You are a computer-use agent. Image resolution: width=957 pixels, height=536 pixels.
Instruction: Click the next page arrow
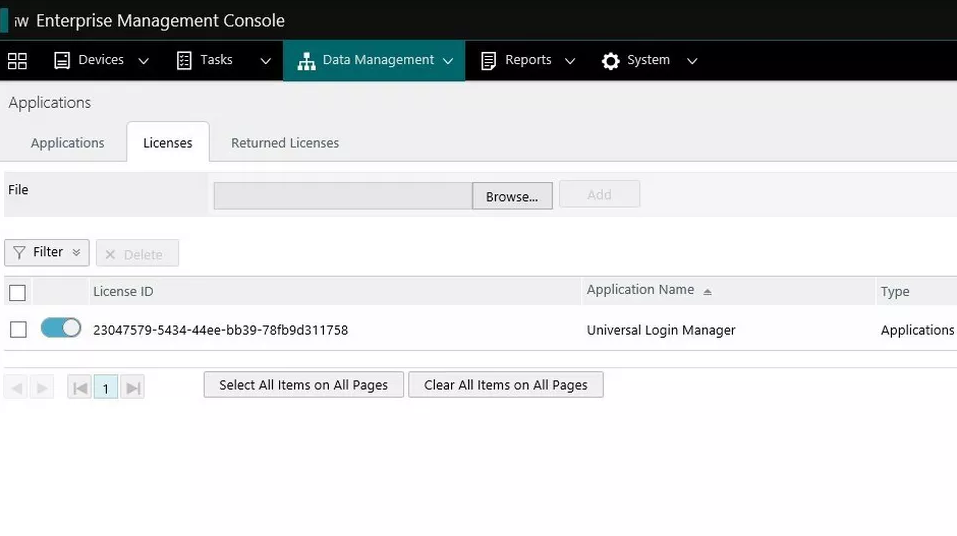click(x=41, y=388)
